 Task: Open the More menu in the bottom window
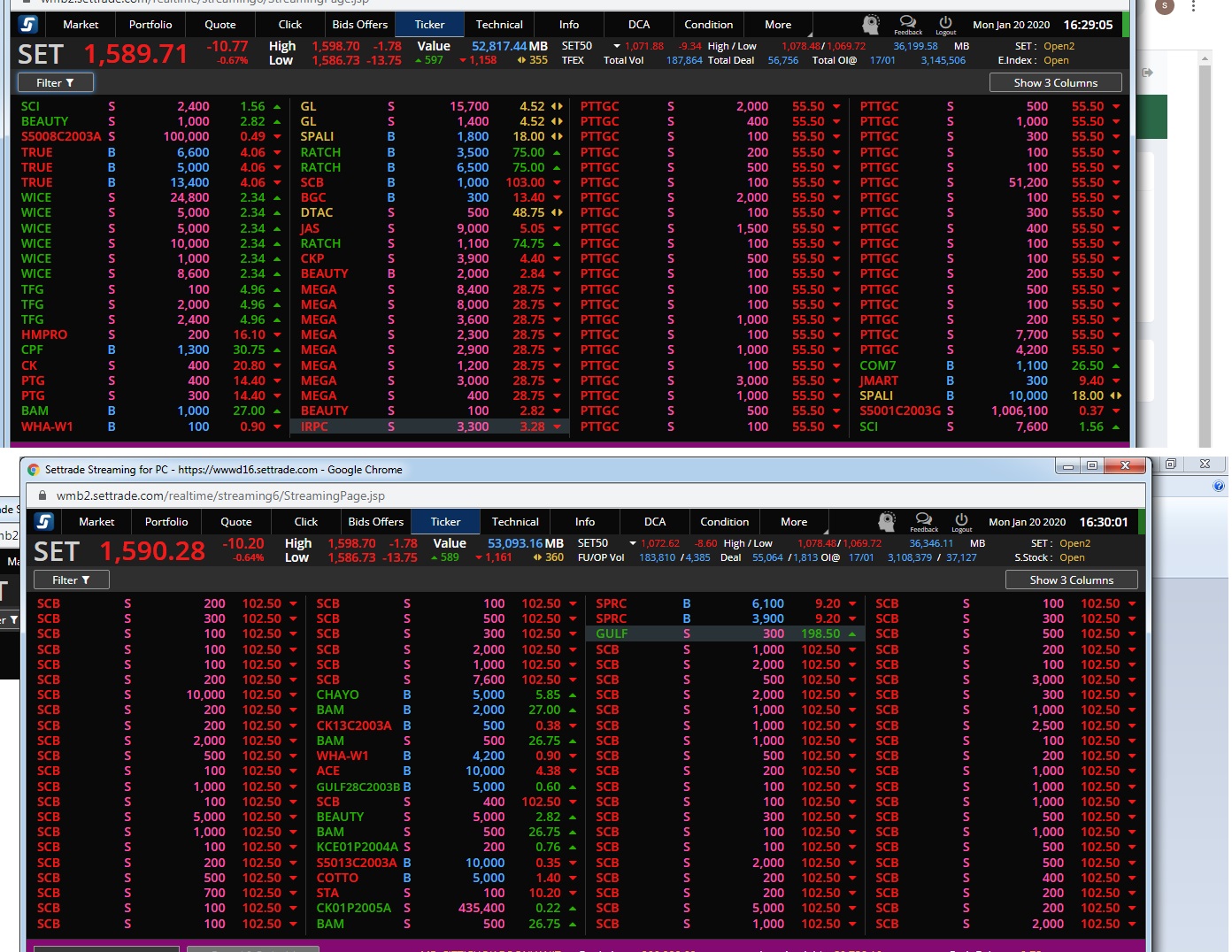(794, 522)
